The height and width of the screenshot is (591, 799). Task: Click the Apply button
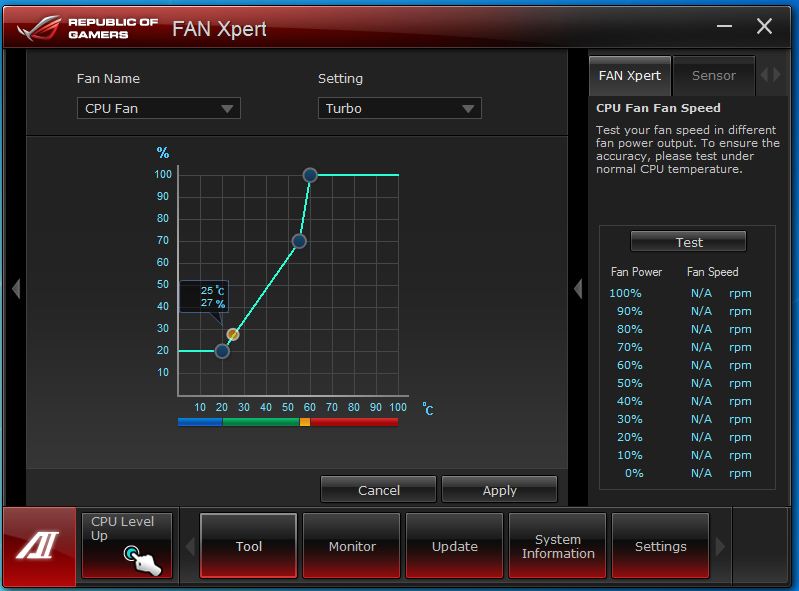pos(499,490)
